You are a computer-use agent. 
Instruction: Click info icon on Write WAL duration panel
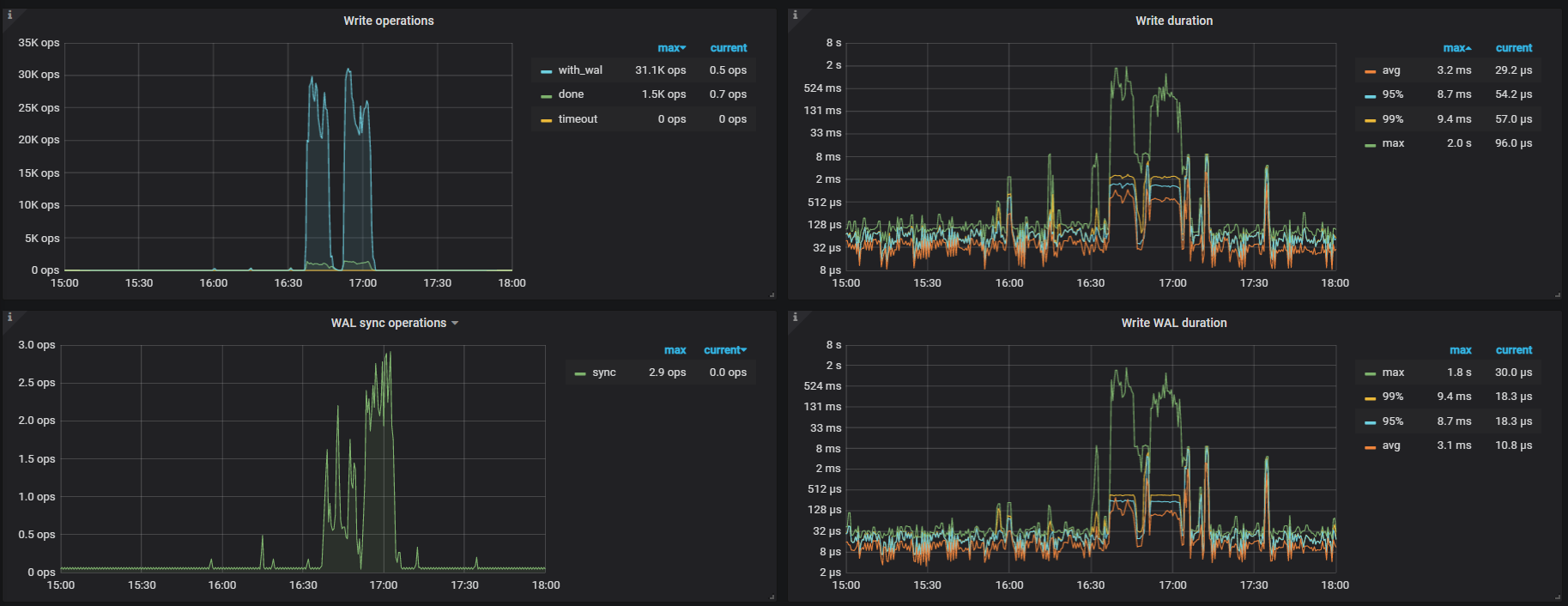(x=795, y=317)
